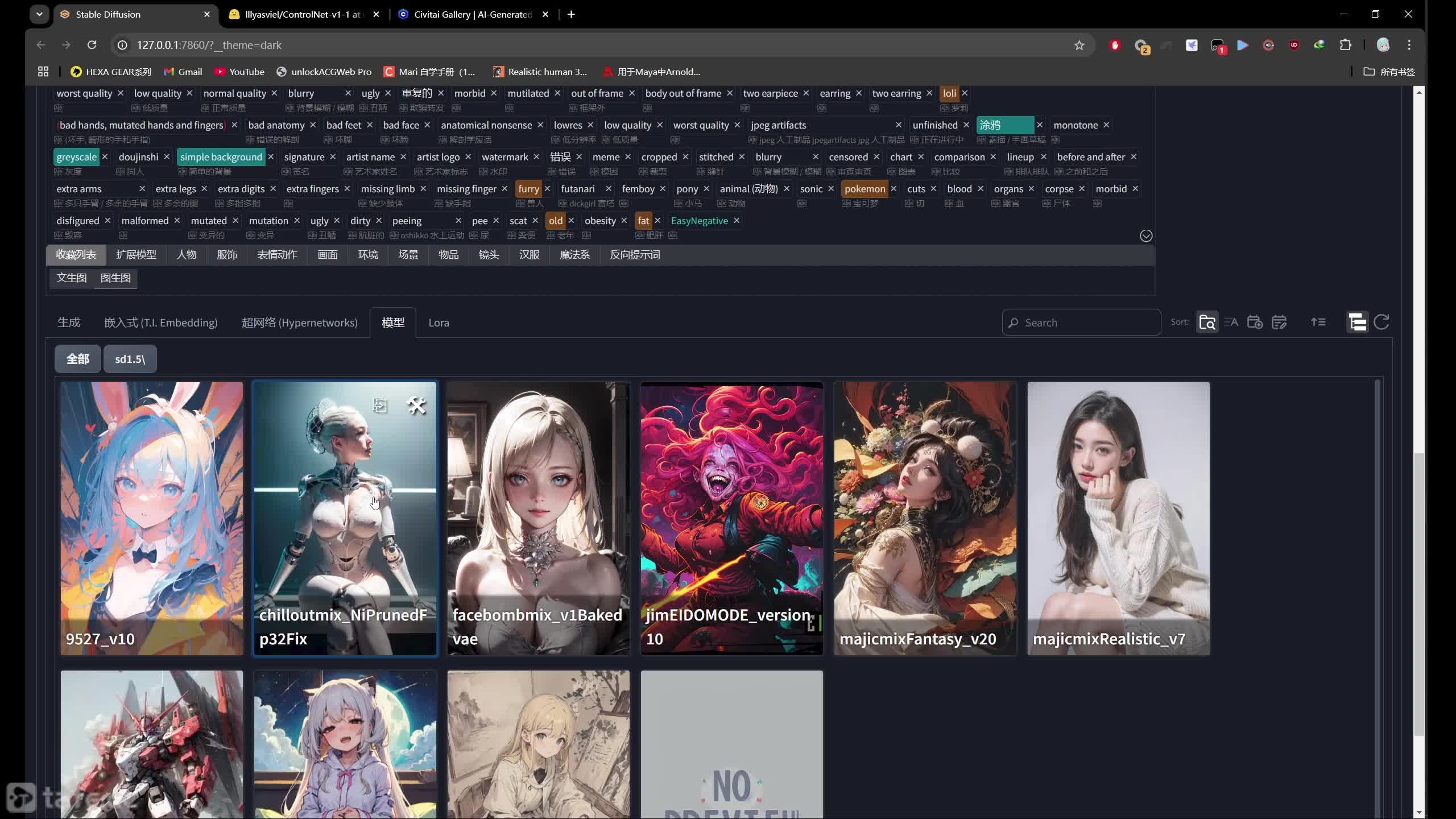
Task: Open the YouTube bookmark
Action: tap(239, 72)
